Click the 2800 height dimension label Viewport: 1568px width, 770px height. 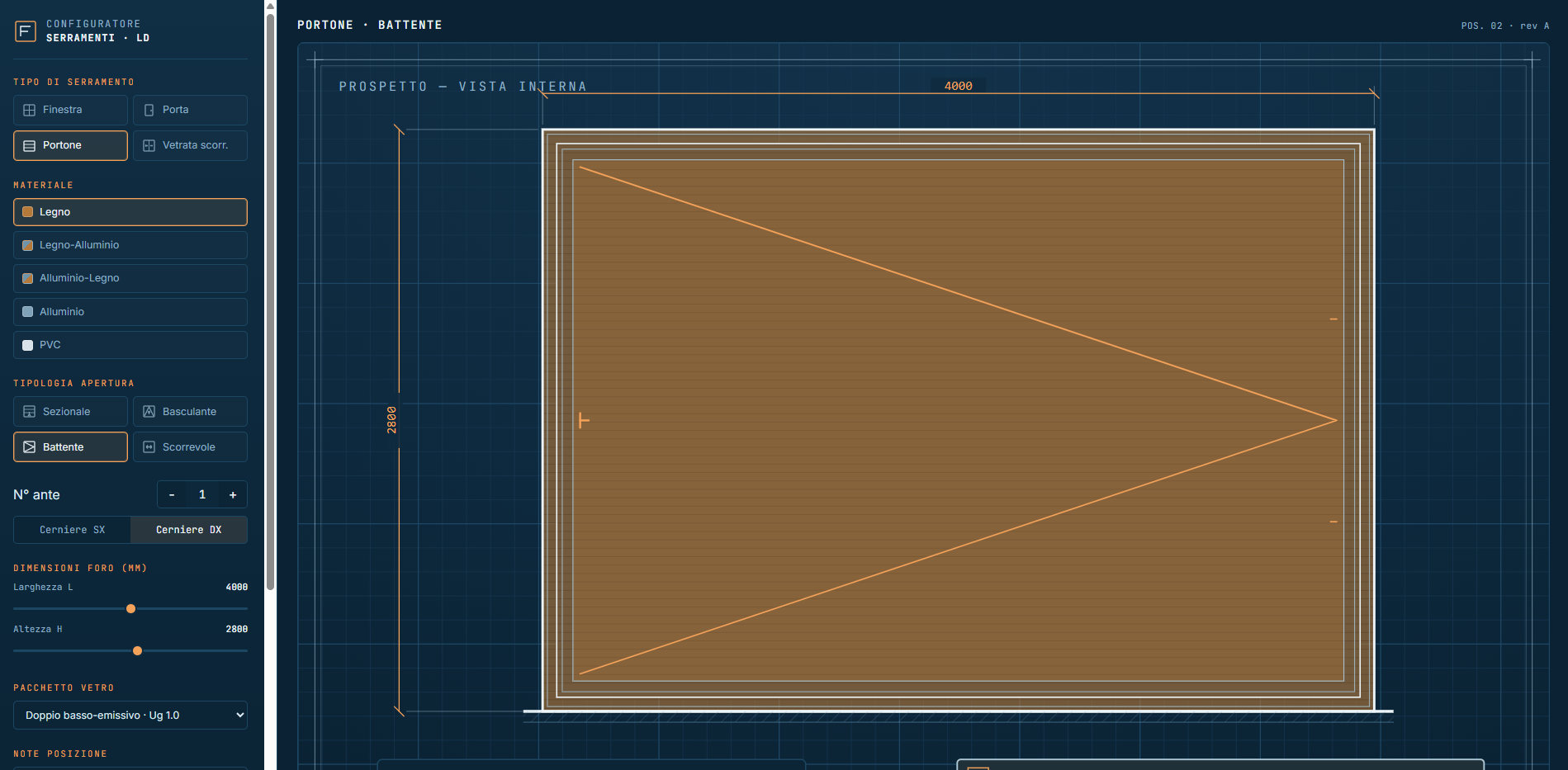coord(391,420)
